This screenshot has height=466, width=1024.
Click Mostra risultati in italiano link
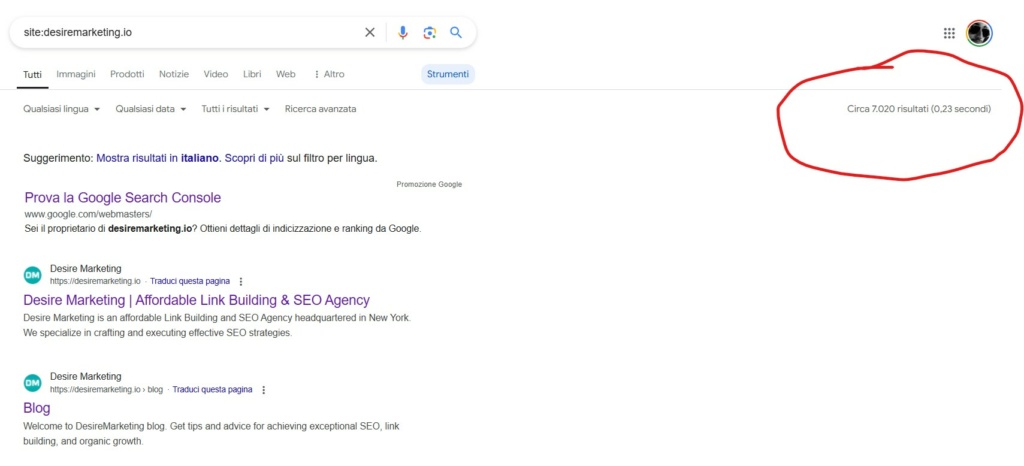pos(157,158)
